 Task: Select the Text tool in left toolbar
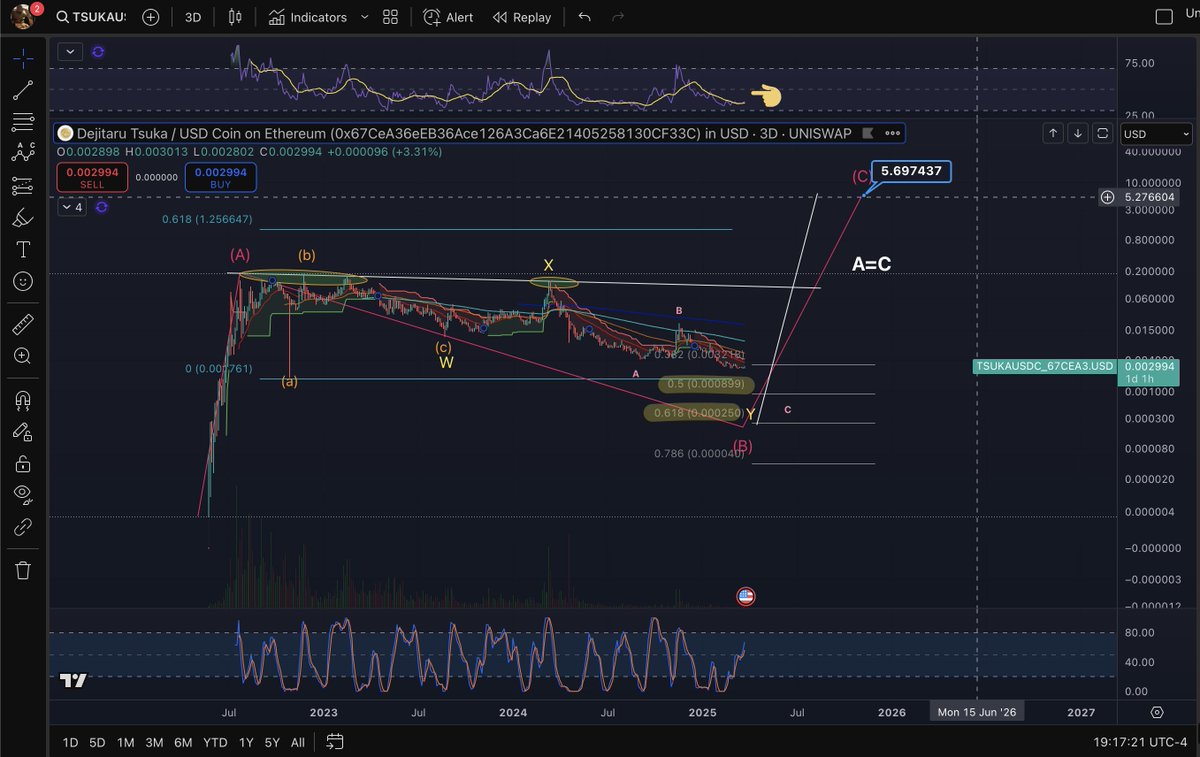pos(23,249)
